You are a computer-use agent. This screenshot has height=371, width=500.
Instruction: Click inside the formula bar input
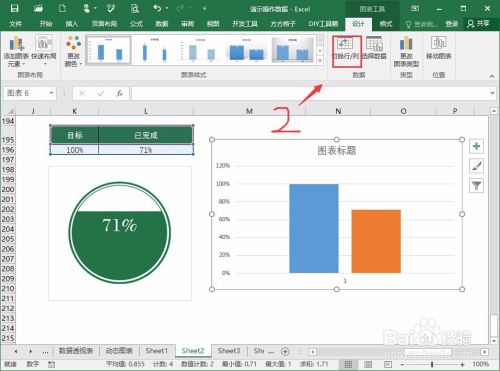pyautogui.click(x=310, y=93)
